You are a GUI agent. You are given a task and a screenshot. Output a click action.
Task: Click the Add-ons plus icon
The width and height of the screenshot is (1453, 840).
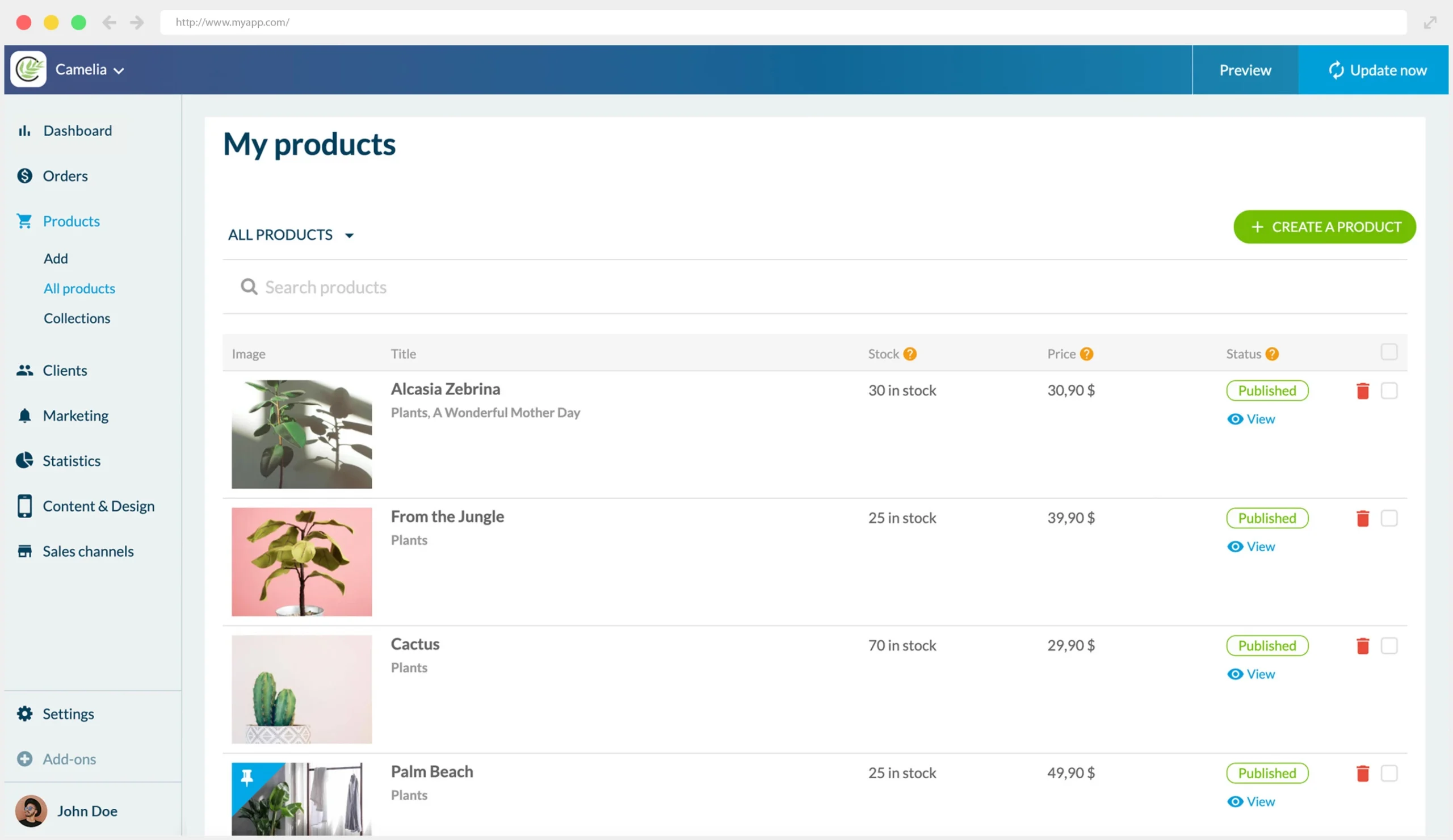point(25,759)
